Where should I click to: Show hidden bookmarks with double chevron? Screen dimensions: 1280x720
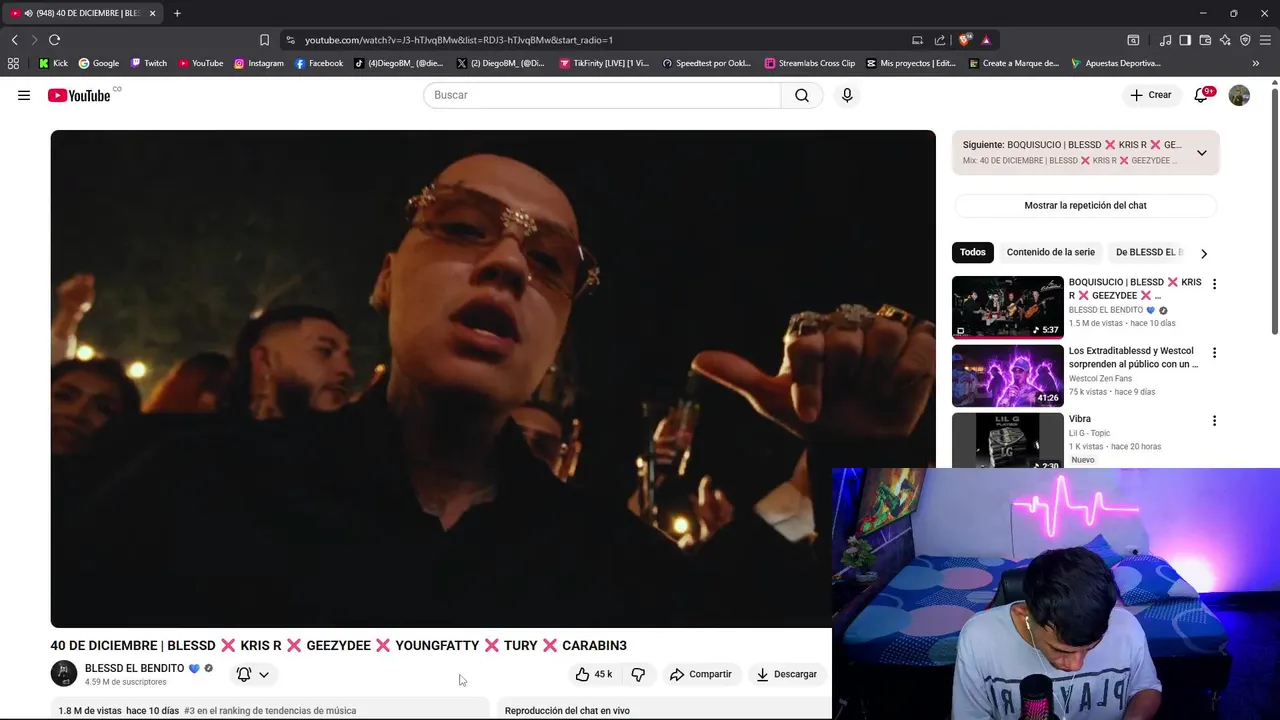point(1255,63)
